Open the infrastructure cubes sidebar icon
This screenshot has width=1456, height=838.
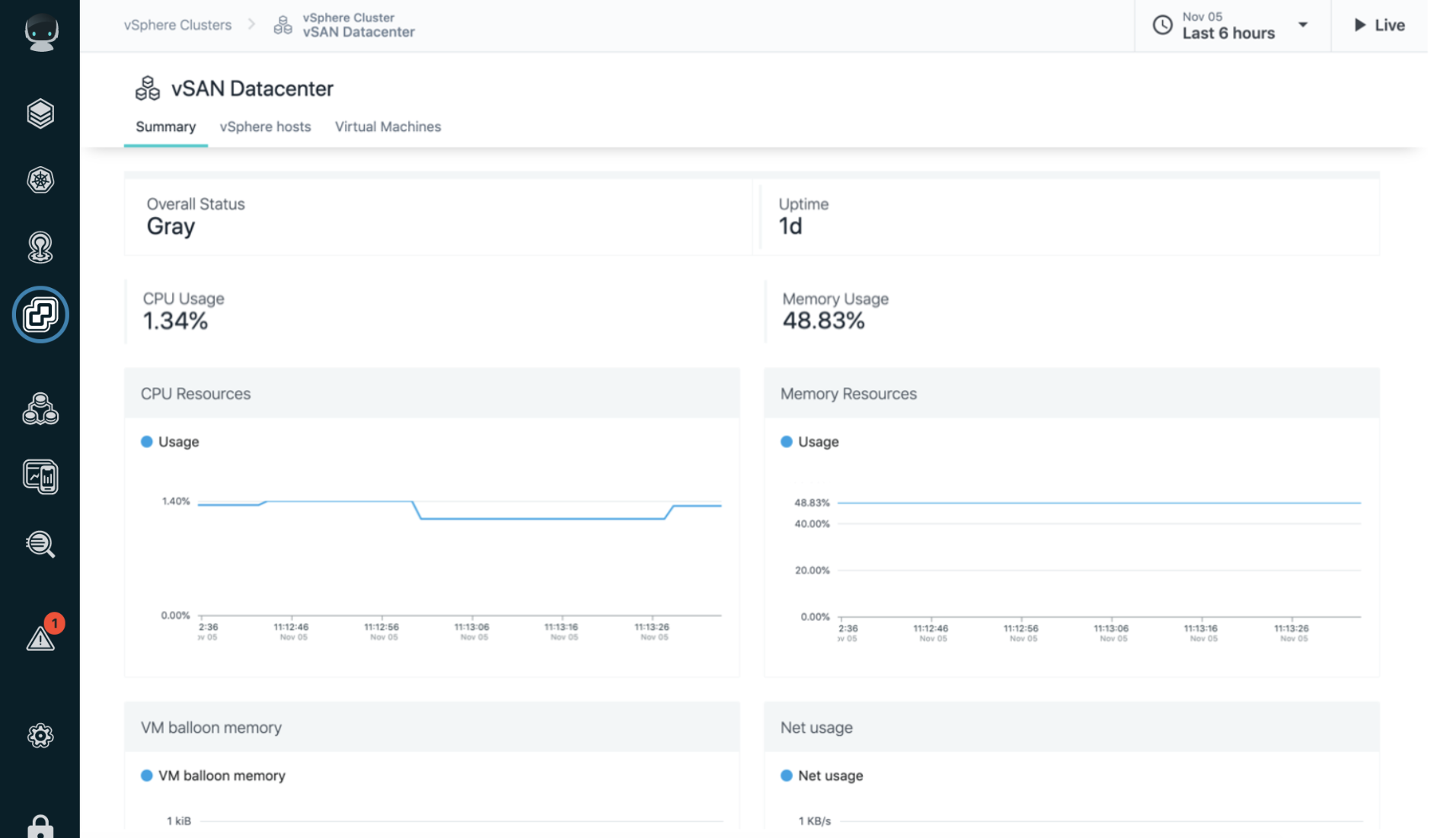click(x=40, y=409)
